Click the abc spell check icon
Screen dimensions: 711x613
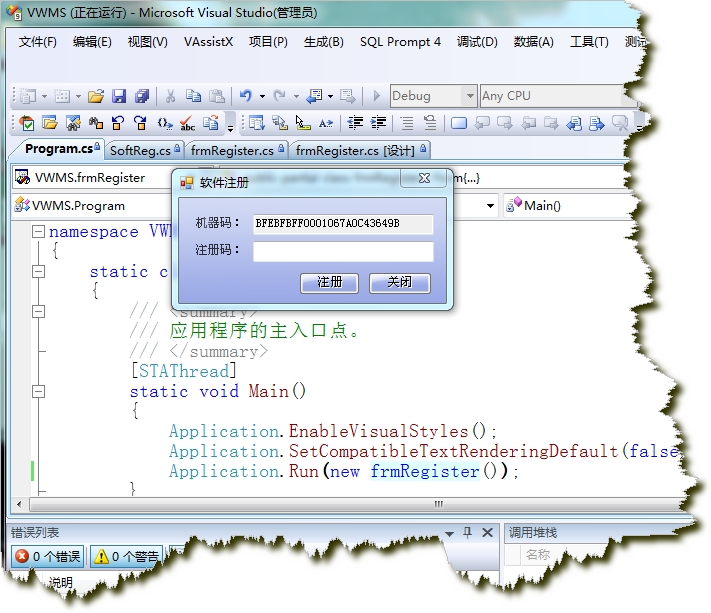(187, 123)
